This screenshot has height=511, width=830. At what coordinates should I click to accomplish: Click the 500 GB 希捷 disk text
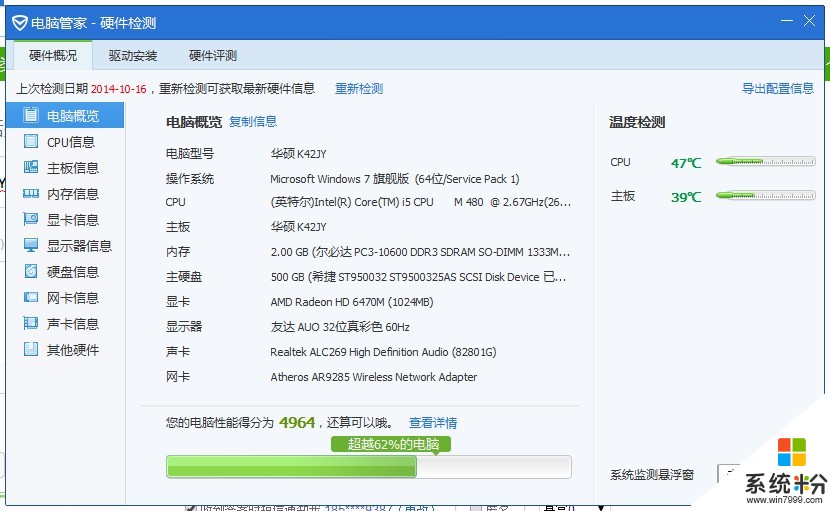click(418, 277)
